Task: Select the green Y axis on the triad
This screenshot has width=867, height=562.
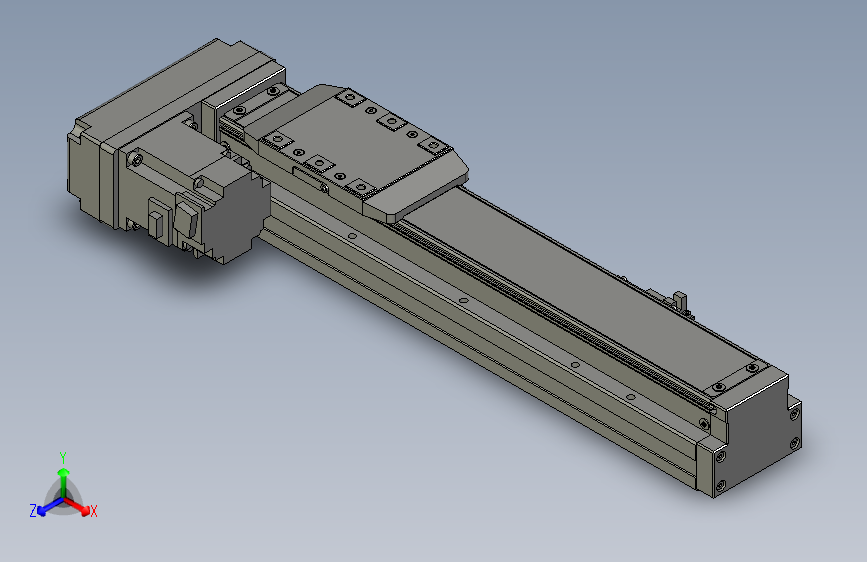Action: coord(64,482)
